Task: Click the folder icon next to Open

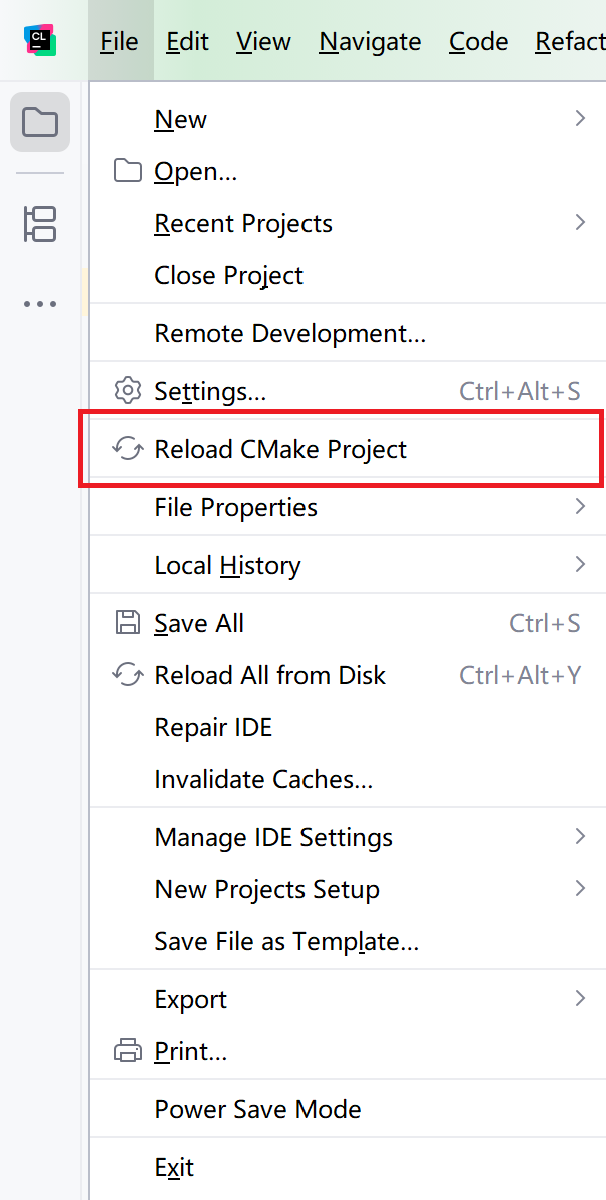Action: pos(127,170)
